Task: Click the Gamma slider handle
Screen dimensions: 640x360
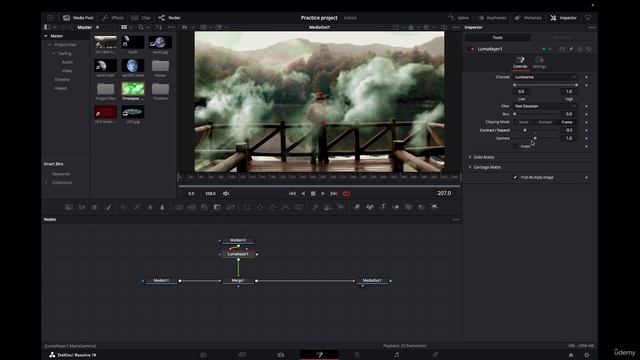Action: (535, 138)
